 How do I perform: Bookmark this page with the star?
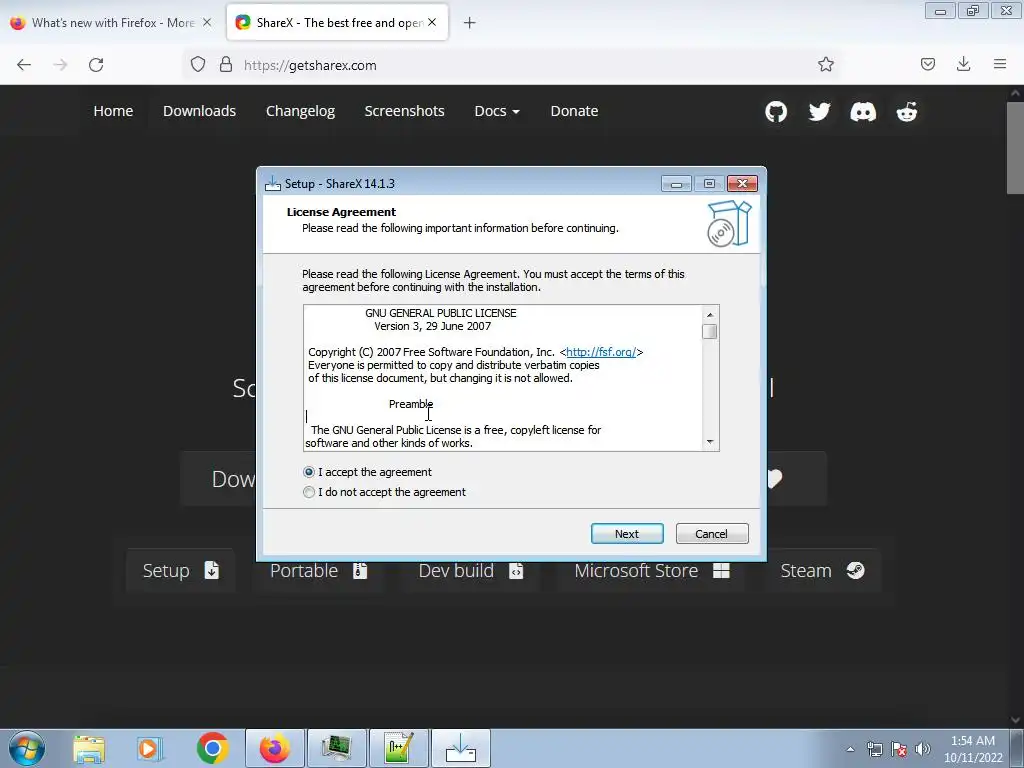pos(825,65)
